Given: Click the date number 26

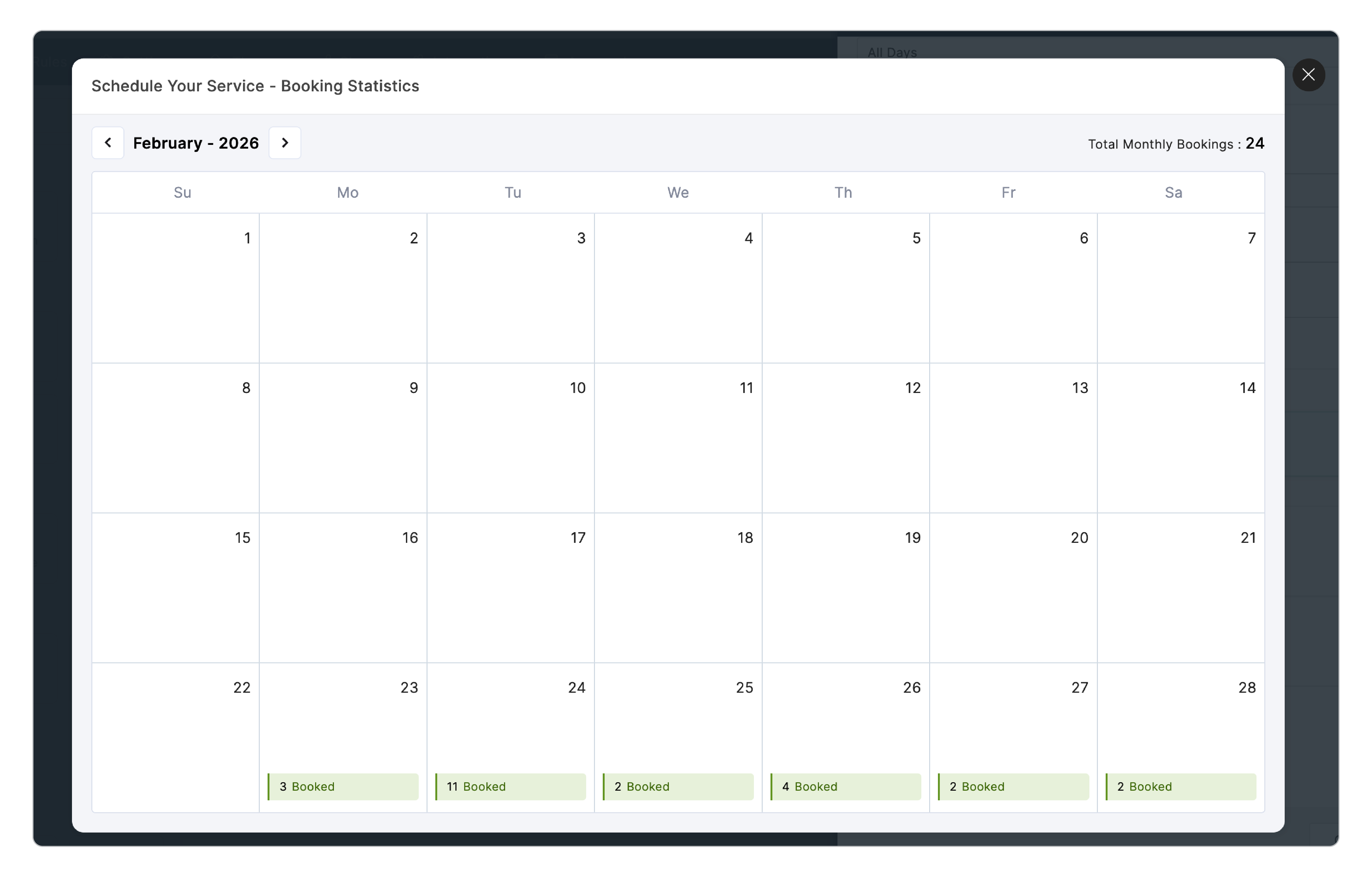Looking at the screenshot, I should point(912,687).
